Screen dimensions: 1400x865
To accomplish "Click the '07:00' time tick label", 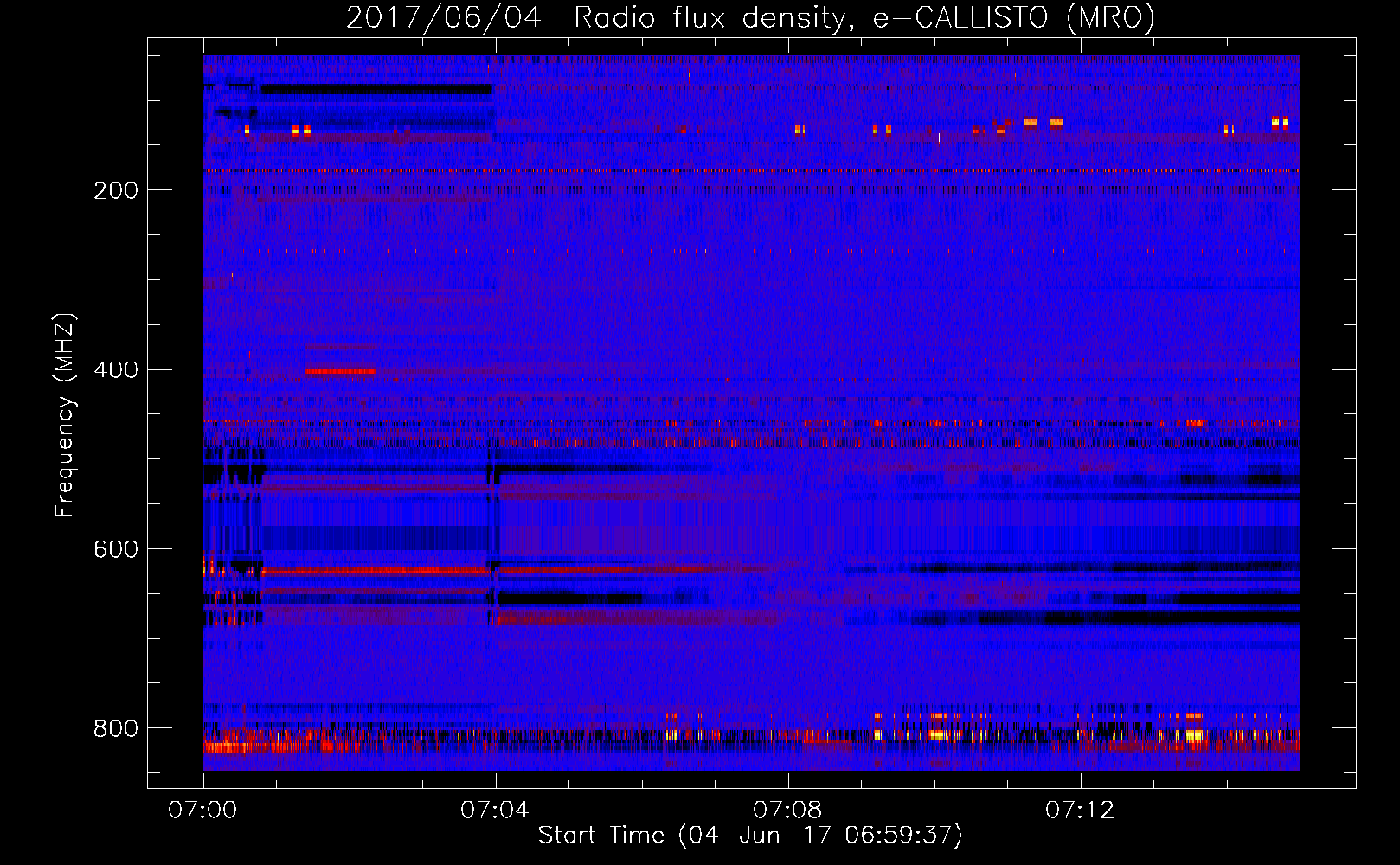I will (202, 810).
